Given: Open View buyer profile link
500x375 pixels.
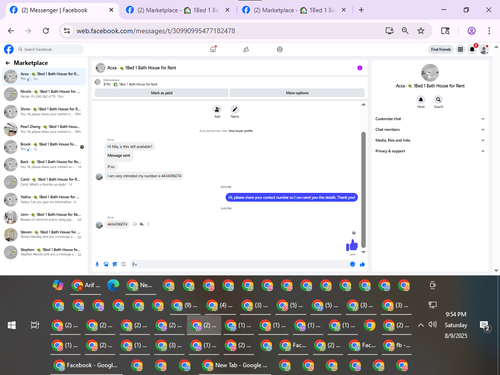Looking at the screenshot, I should tap(240, 131).
